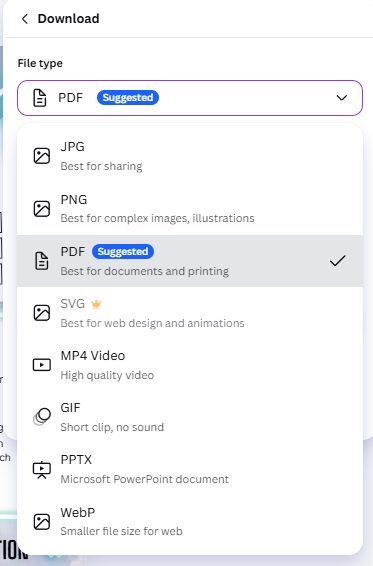
Task: Click the chevron in the File type box
Action: click(x=342, y=98)
